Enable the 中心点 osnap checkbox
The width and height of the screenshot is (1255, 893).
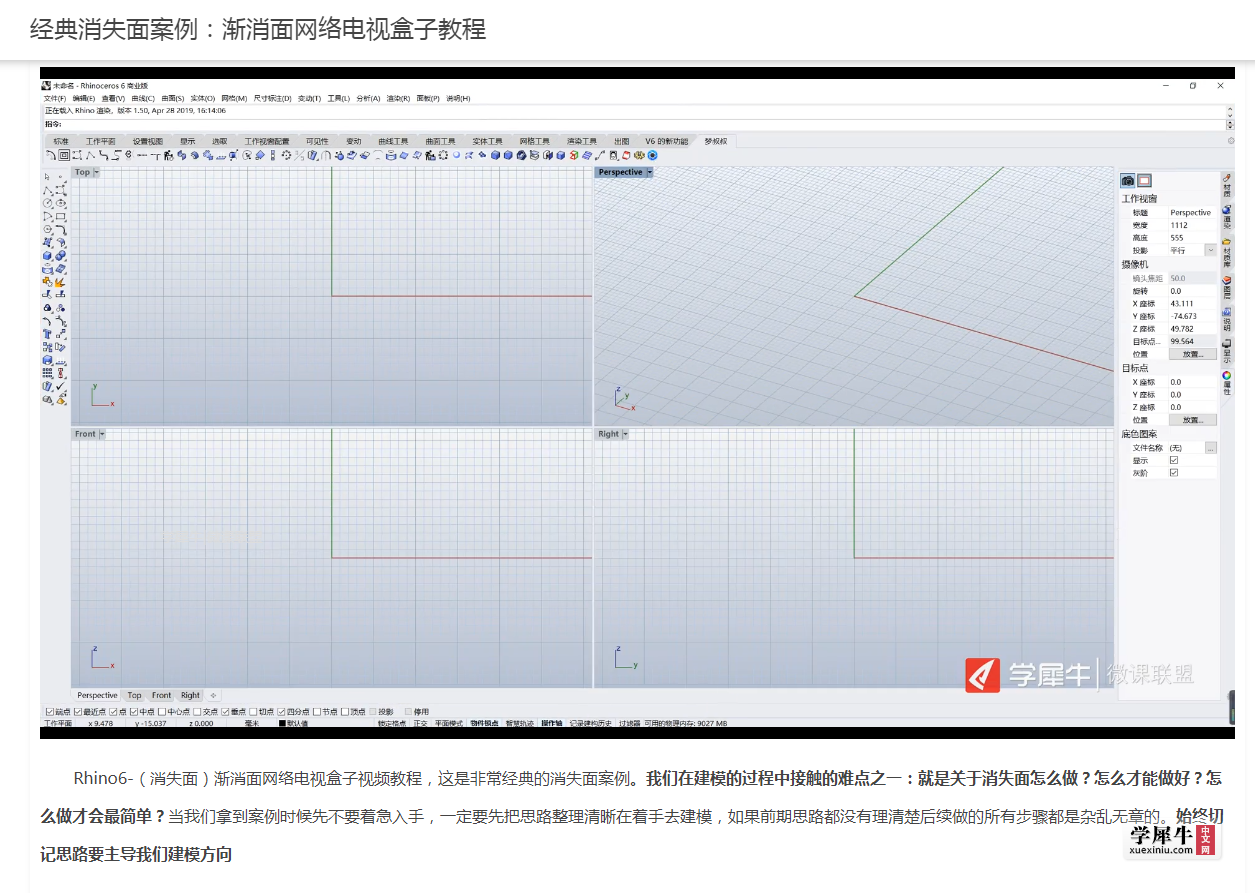(162, 712)
